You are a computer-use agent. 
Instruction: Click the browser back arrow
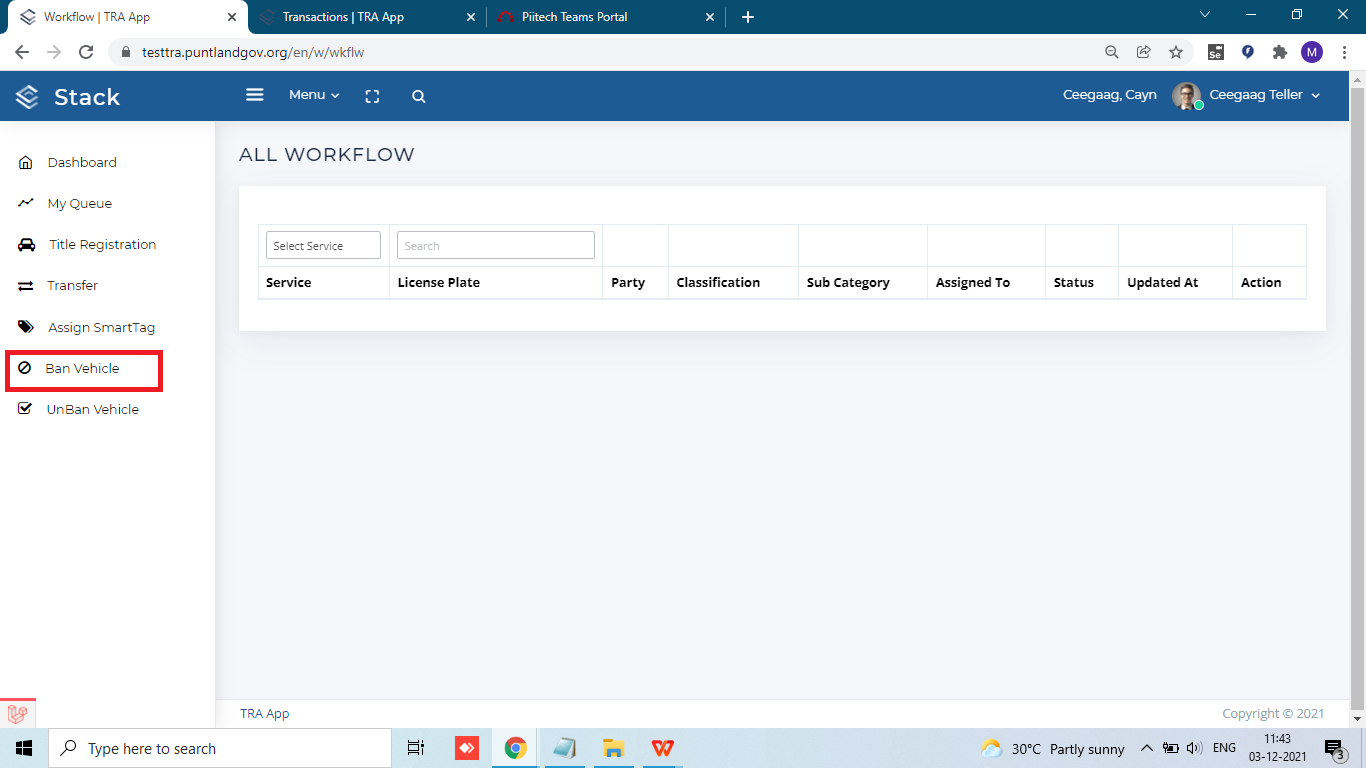point(22,52)
